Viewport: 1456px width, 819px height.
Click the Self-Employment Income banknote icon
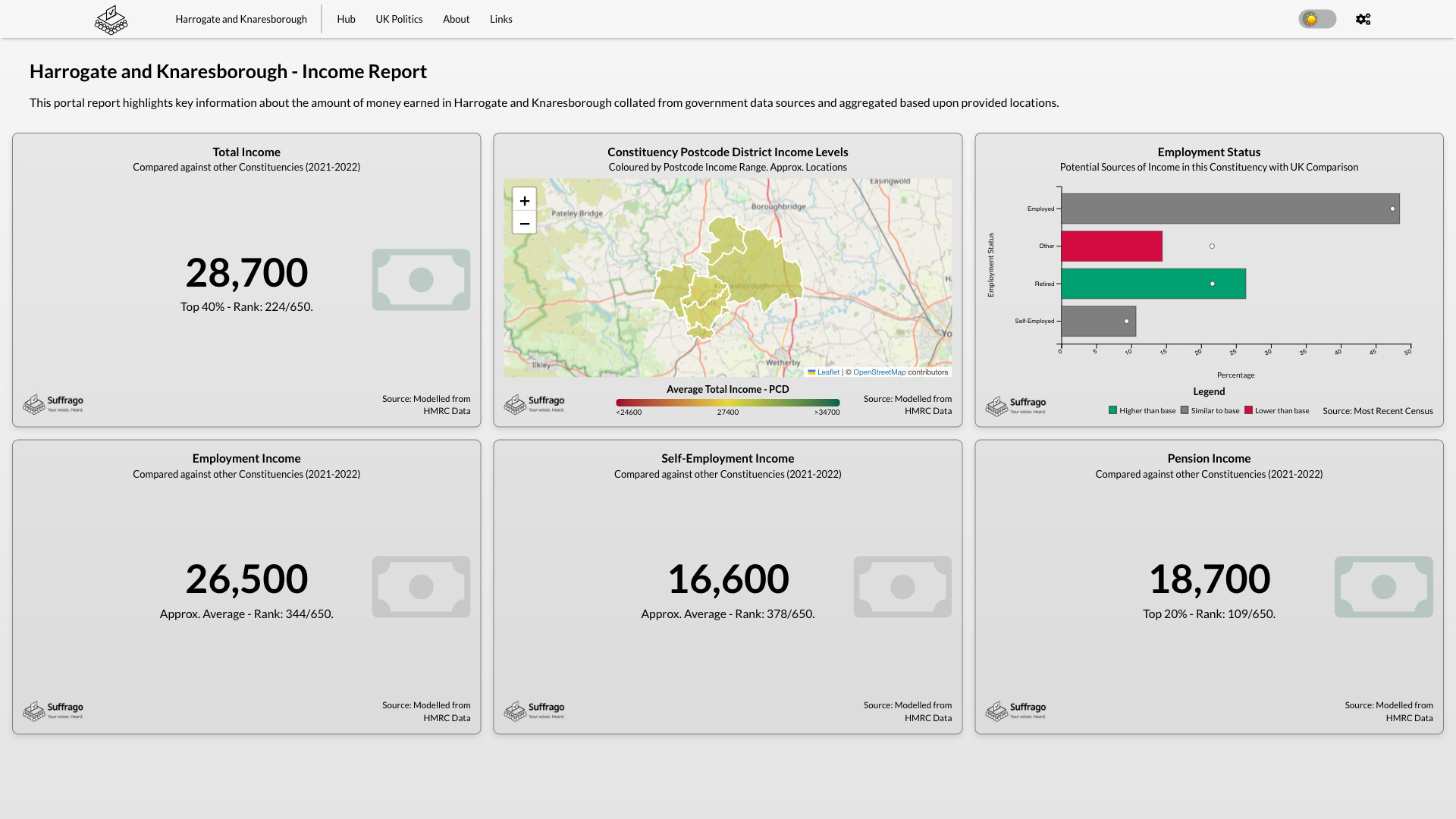tap(902, 586)
